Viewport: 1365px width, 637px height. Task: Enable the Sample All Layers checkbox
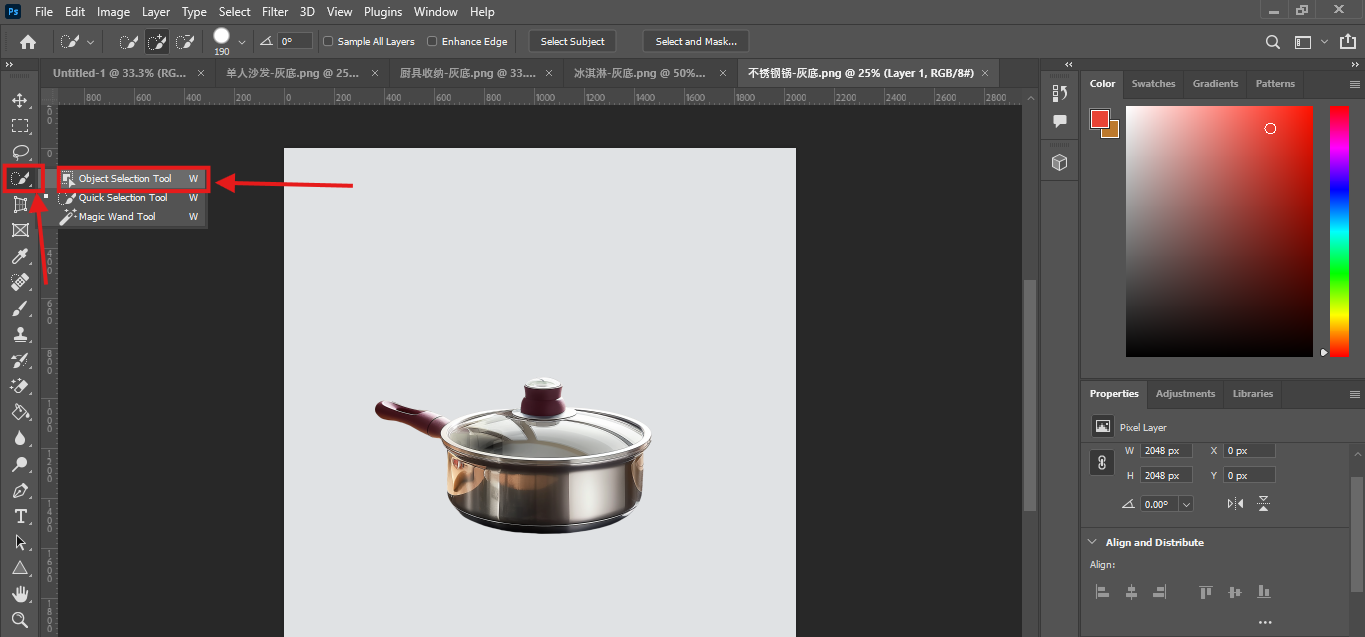click(x=328, y=42)
